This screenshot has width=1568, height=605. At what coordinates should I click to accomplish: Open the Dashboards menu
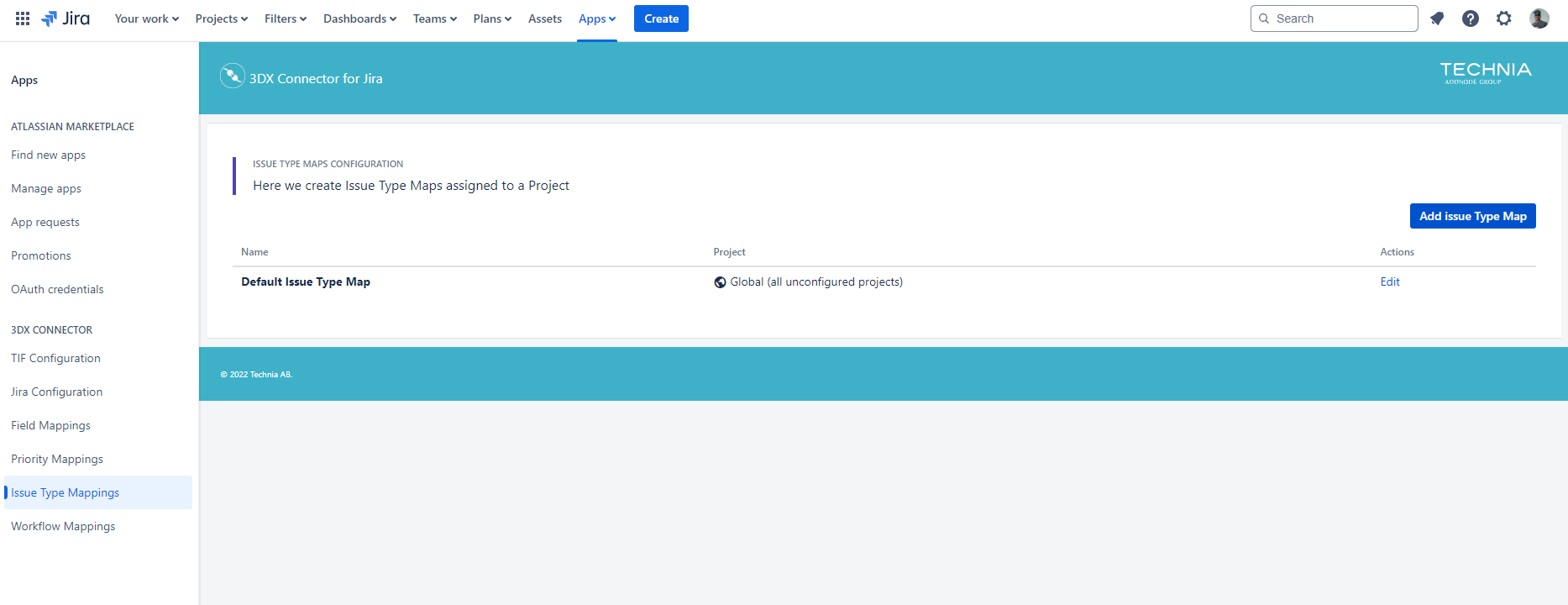pyautogui.click(x=359, y=18)
